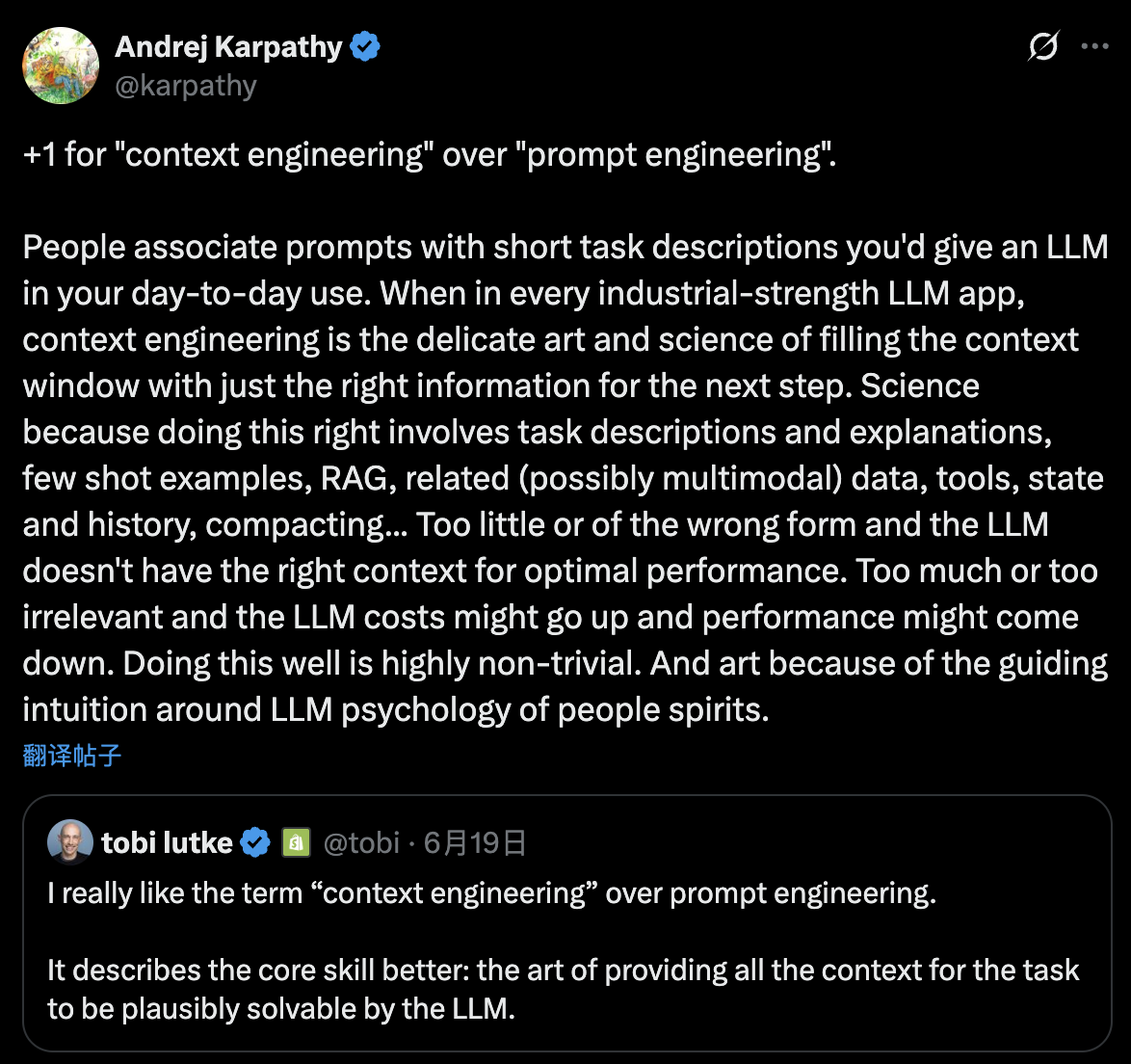Open the three-dot more options menu
The height and width of the screenshot is (1064, 1131).
click(1095, 46)
